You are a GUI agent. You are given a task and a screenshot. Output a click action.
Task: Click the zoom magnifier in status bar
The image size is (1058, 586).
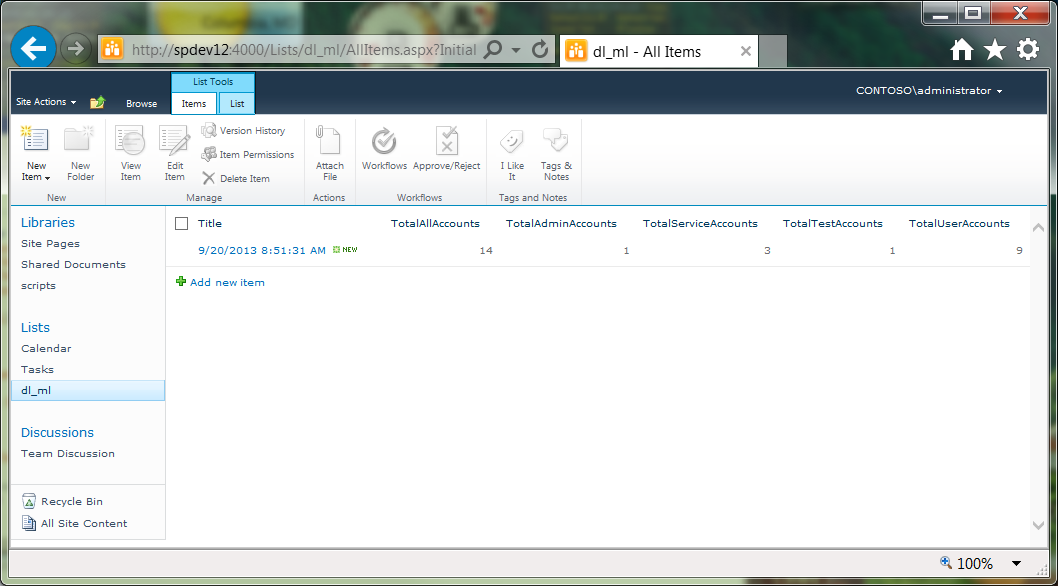(x=946, y=562)
